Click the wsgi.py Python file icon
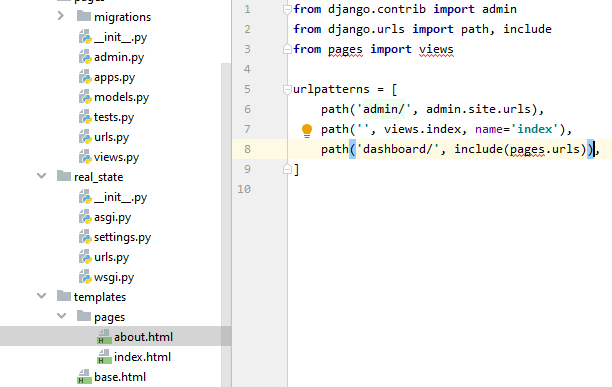The image size is (612, 387). click(85, 277)
